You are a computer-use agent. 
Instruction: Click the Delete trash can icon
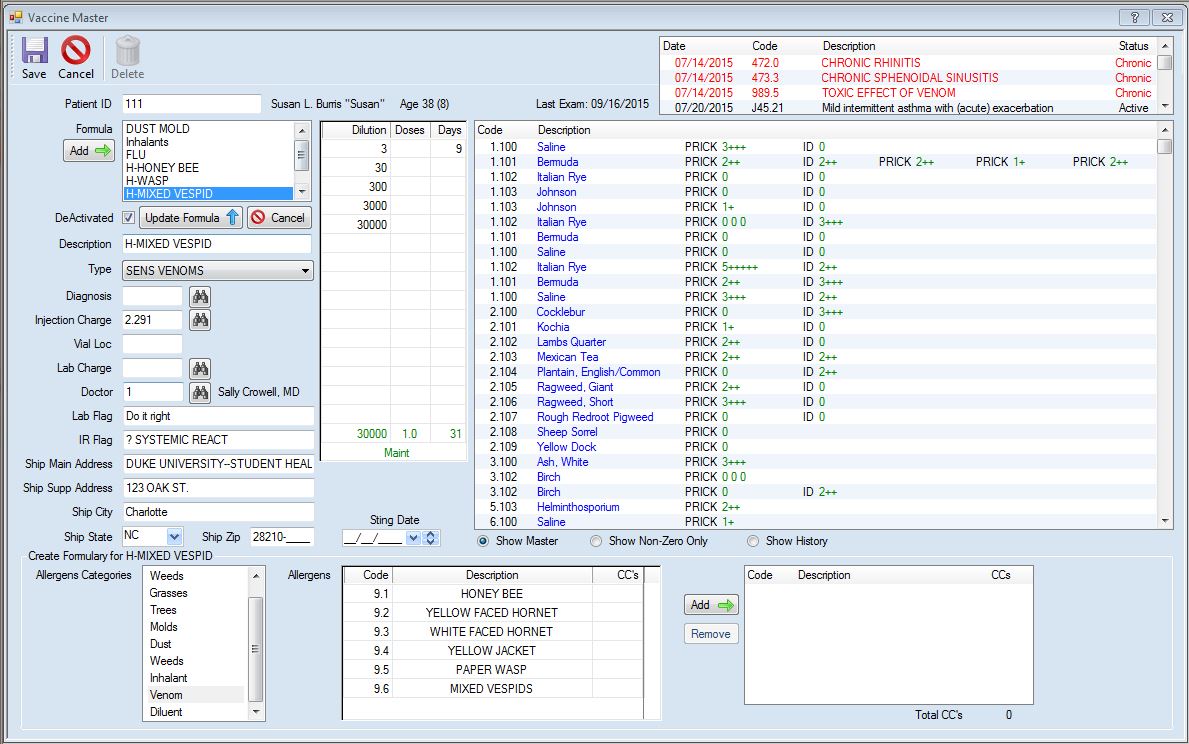tap(127, 52)
